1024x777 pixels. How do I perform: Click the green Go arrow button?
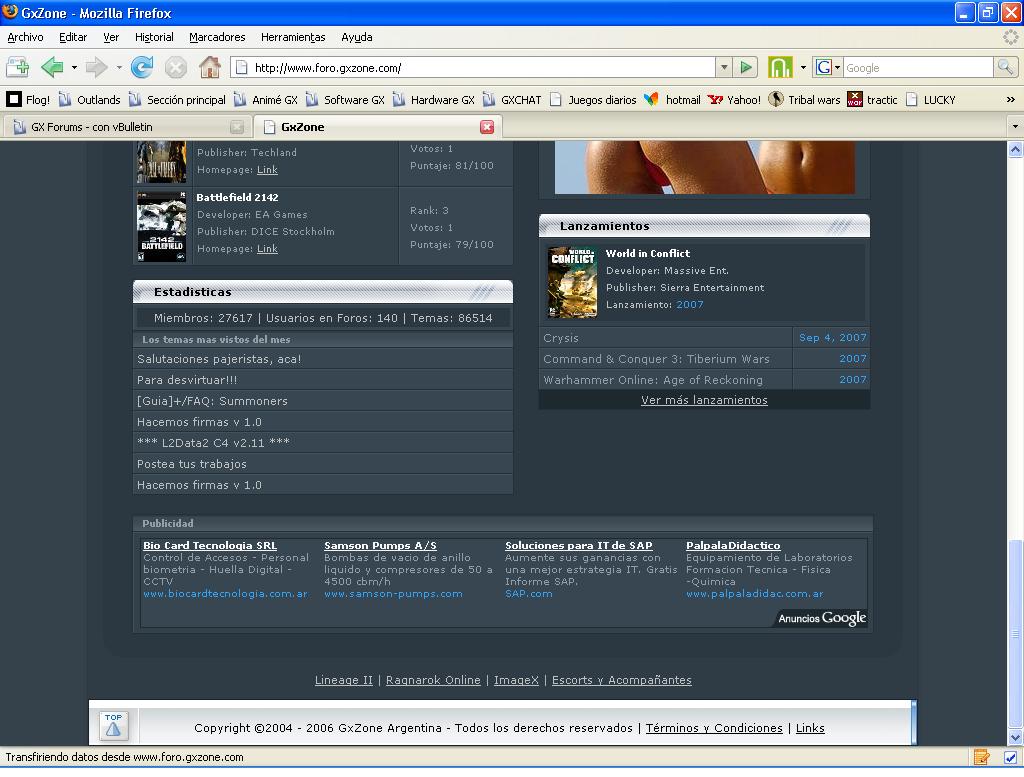[746, 67]
